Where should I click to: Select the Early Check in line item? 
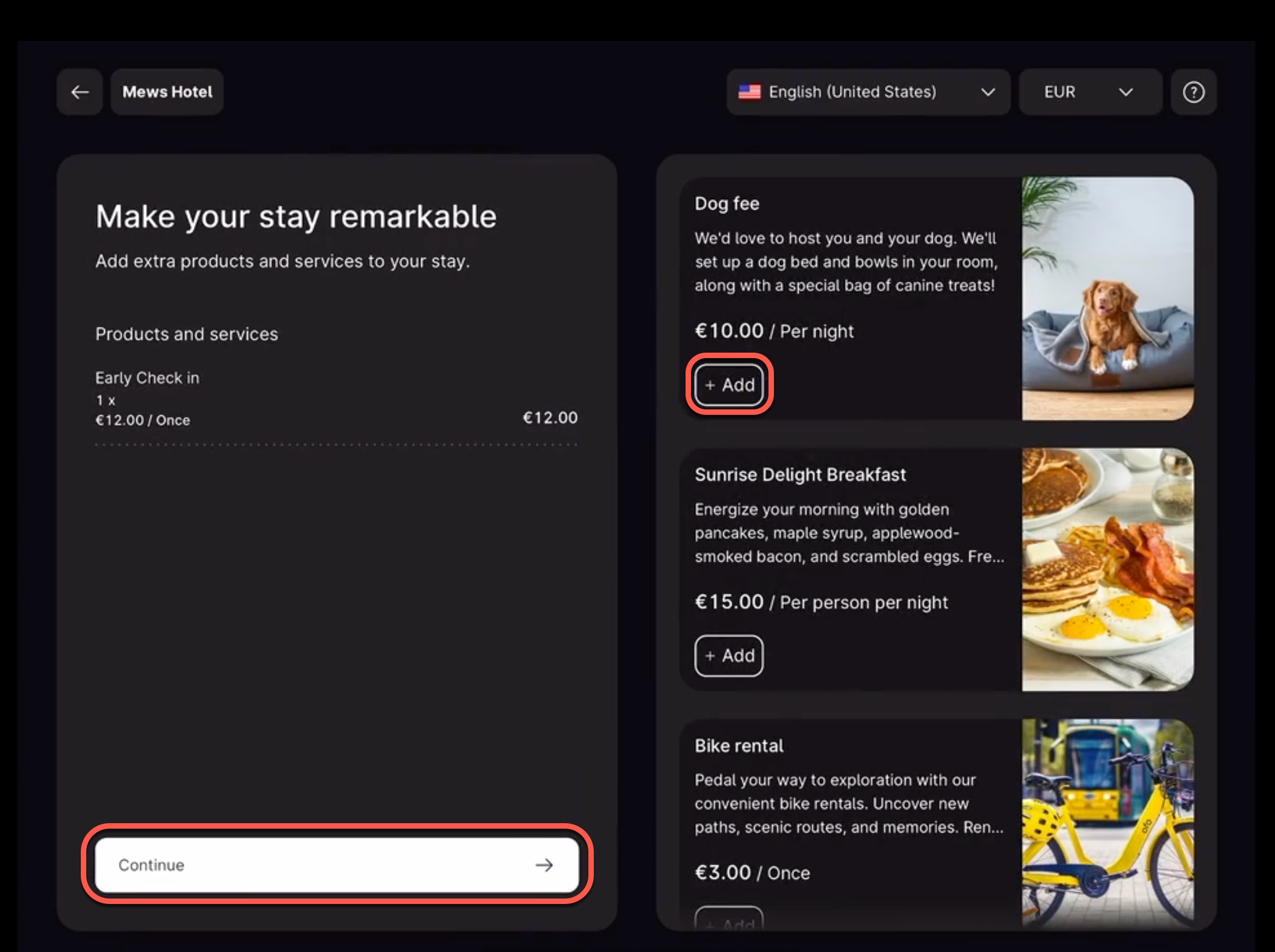pos(147,378)
